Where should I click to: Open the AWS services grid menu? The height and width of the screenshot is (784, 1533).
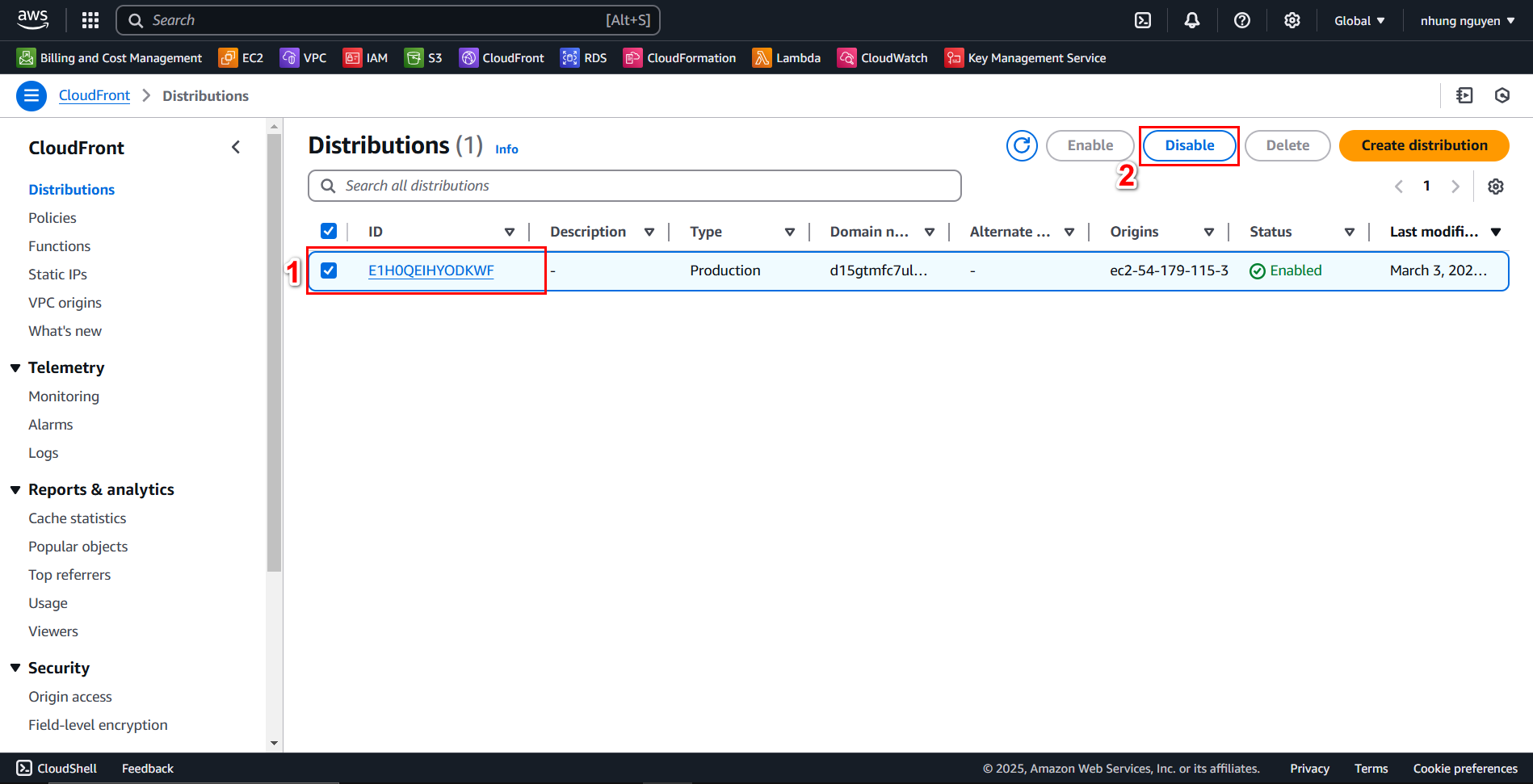coord(90,21)
